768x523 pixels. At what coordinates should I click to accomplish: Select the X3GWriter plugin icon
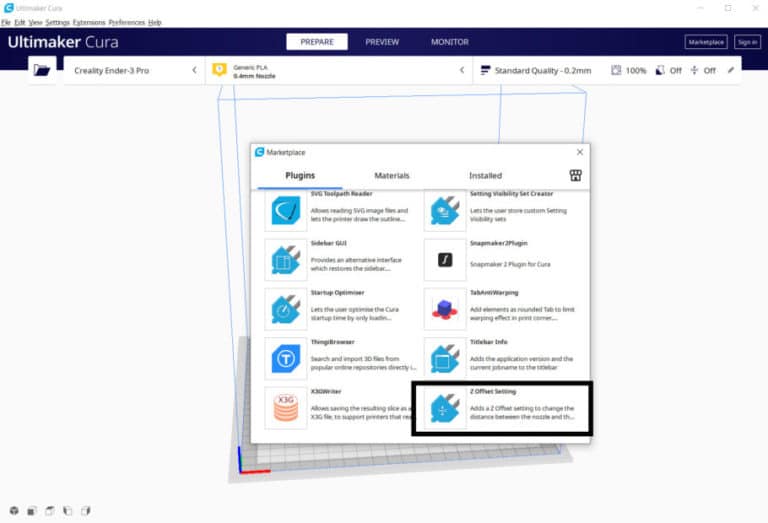pos(286,408)
